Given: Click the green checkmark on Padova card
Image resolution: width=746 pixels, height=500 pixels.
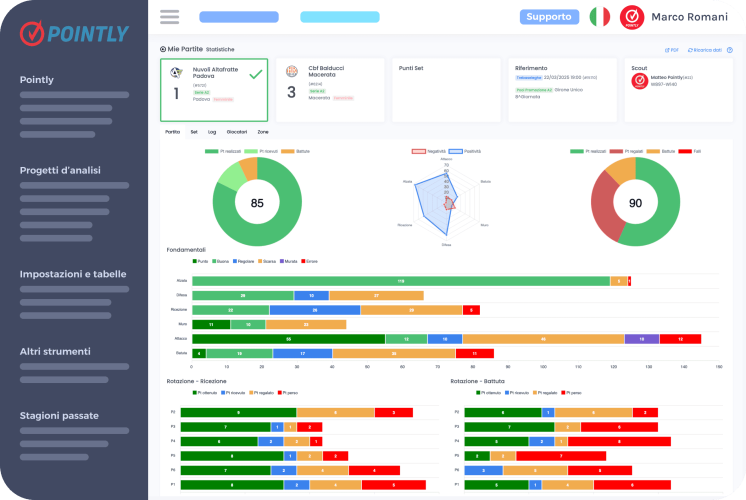Looking at the screenshot, I should click(256, 74).
